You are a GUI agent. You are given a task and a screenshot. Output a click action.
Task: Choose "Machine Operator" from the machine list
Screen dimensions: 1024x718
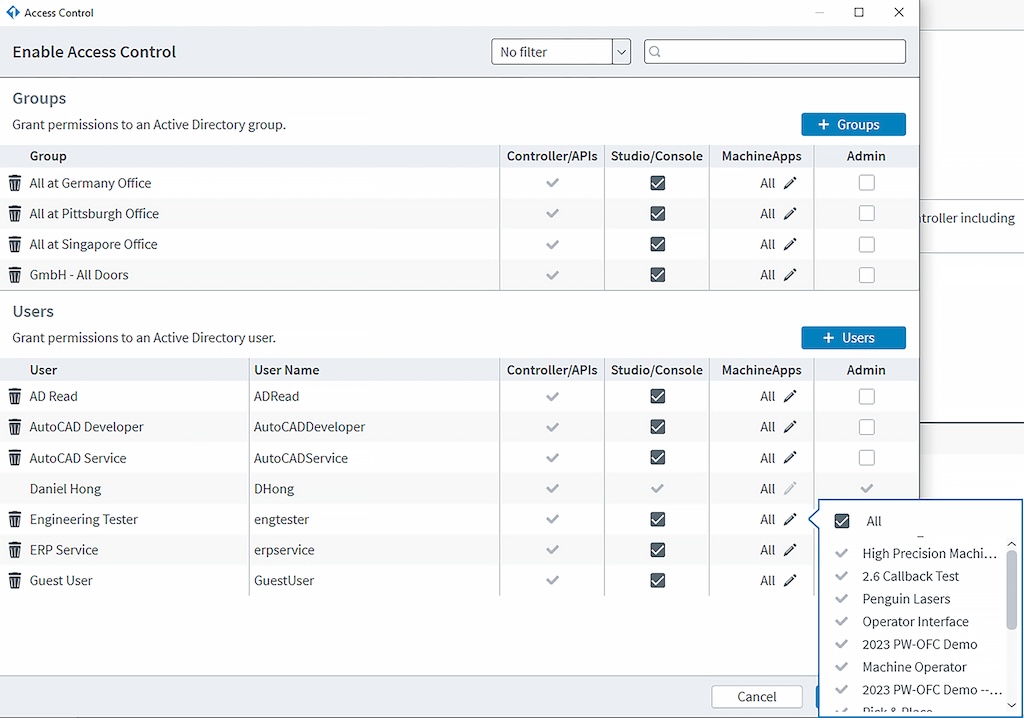(916, 667)
